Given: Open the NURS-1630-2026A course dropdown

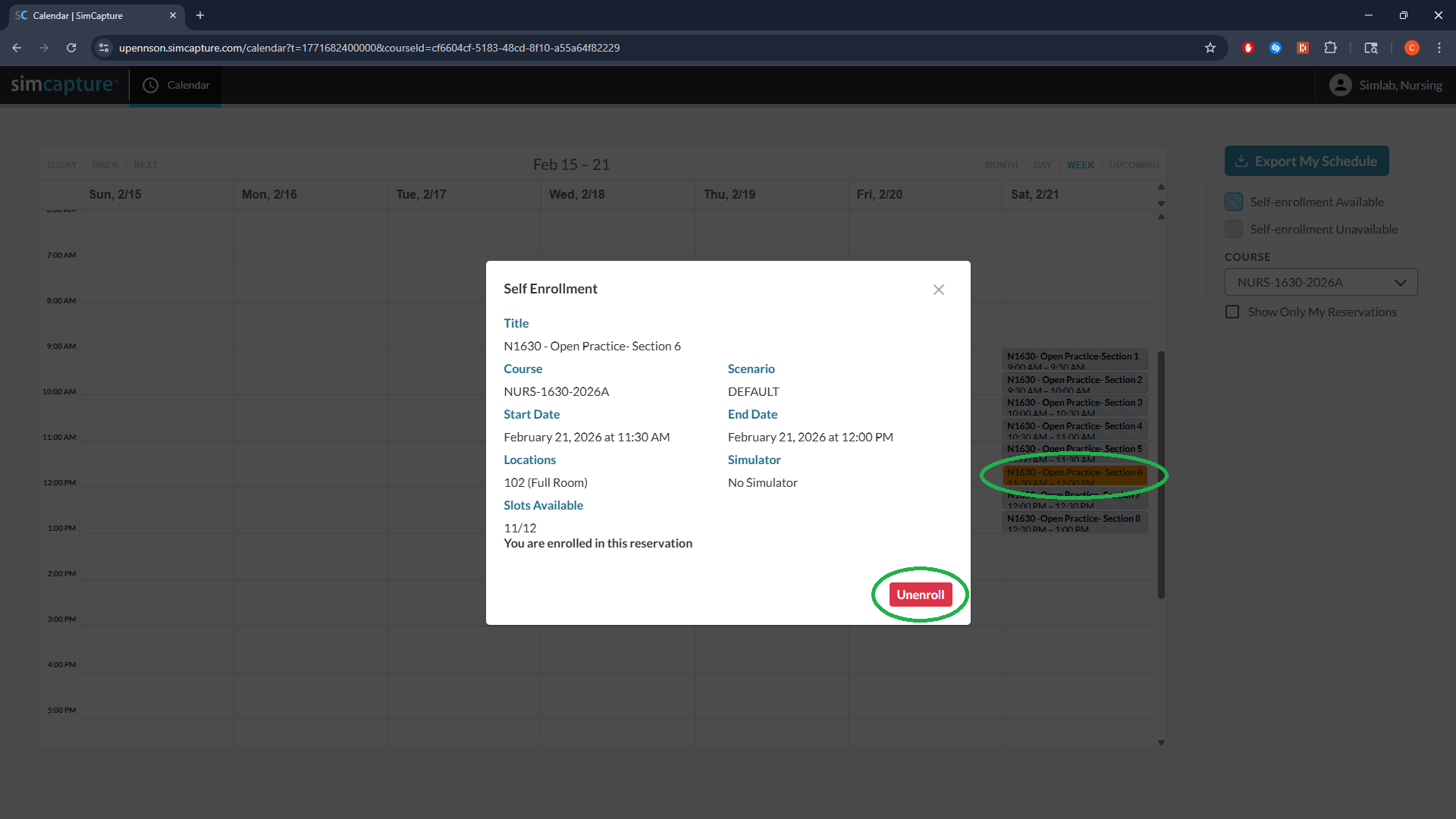Looking at the screenshot, I should [x=1320, y=282].
